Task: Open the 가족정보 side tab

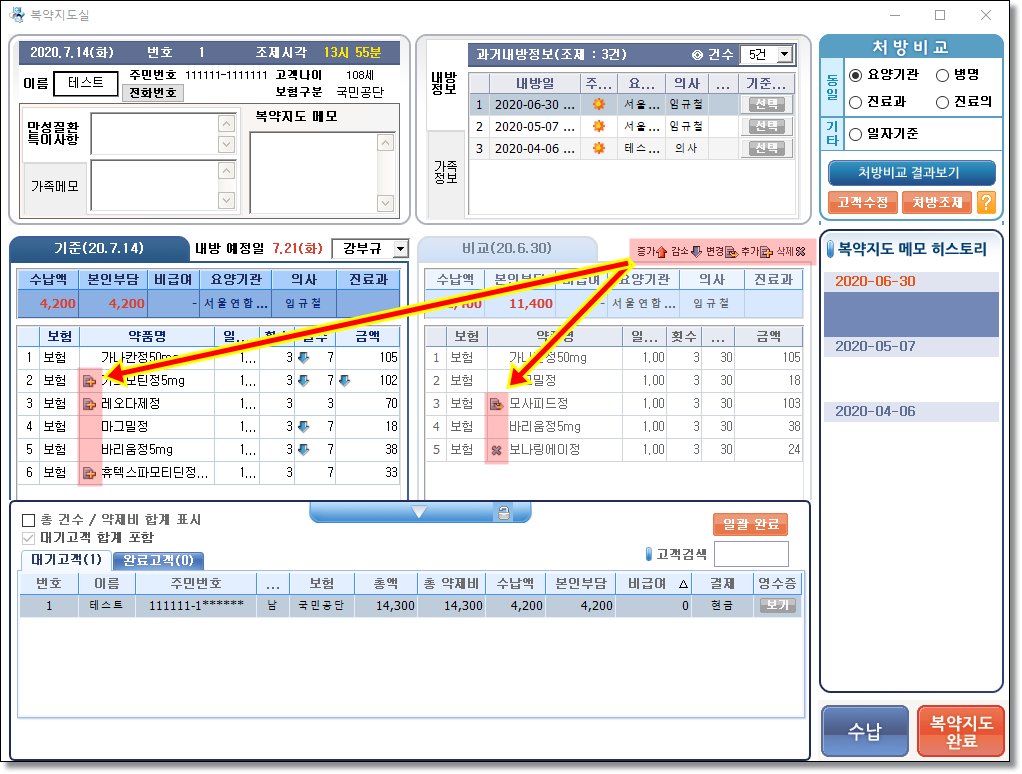Action: click(446, 172)
